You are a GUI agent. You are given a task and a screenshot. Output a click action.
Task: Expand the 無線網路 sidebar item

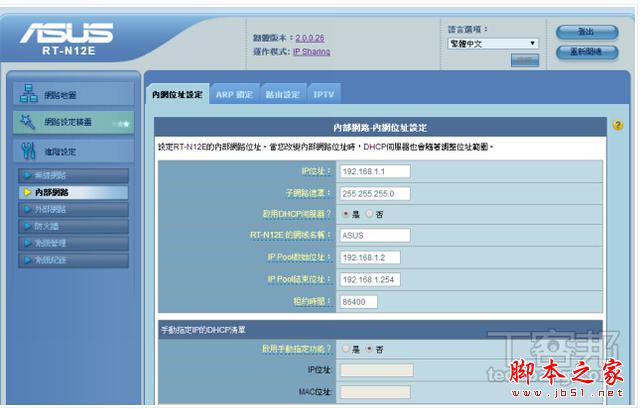(73, 176)
